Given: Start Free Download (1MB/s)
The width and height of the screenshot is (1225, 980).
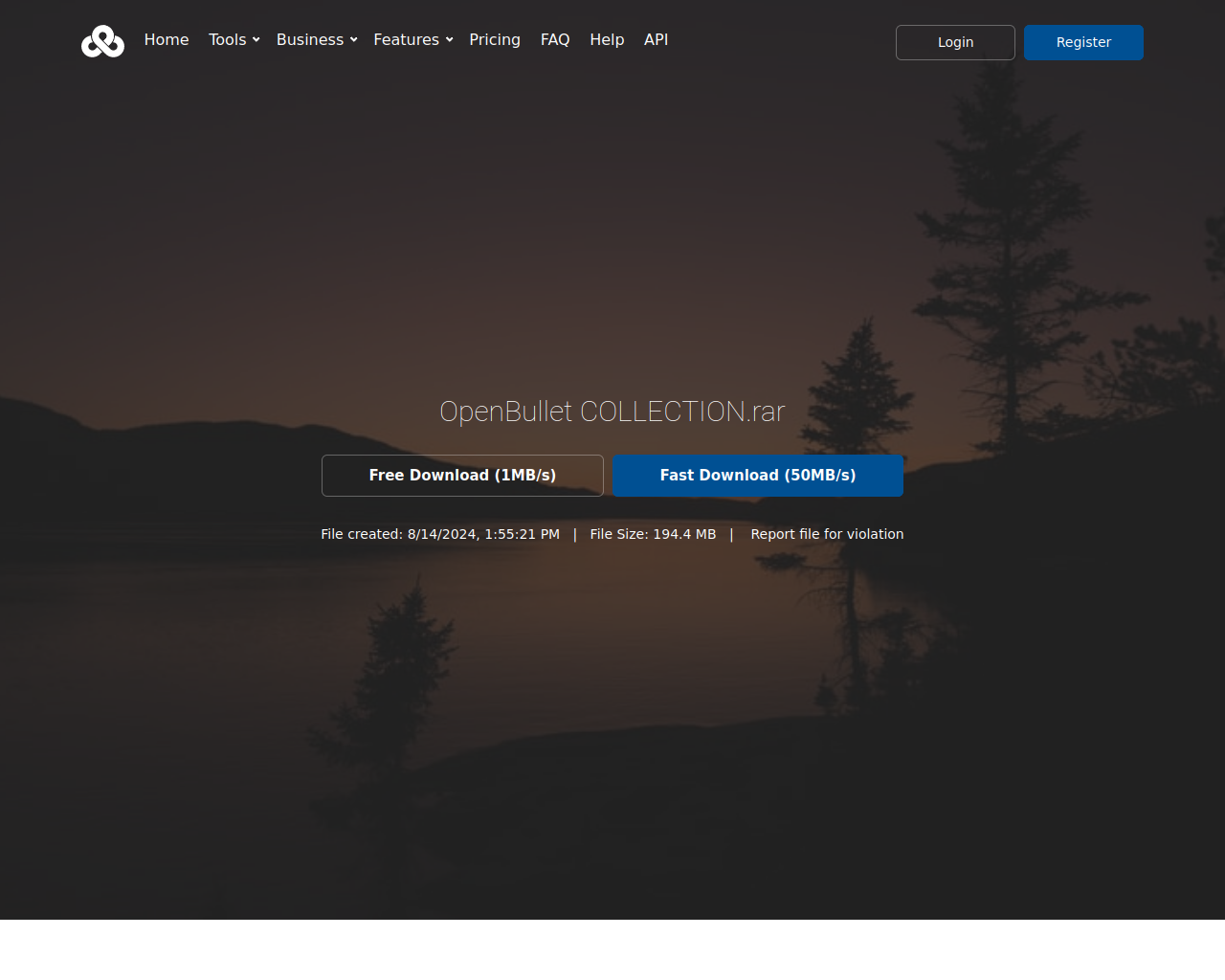Looking at the screenshot, I should (x=462, y=476).
